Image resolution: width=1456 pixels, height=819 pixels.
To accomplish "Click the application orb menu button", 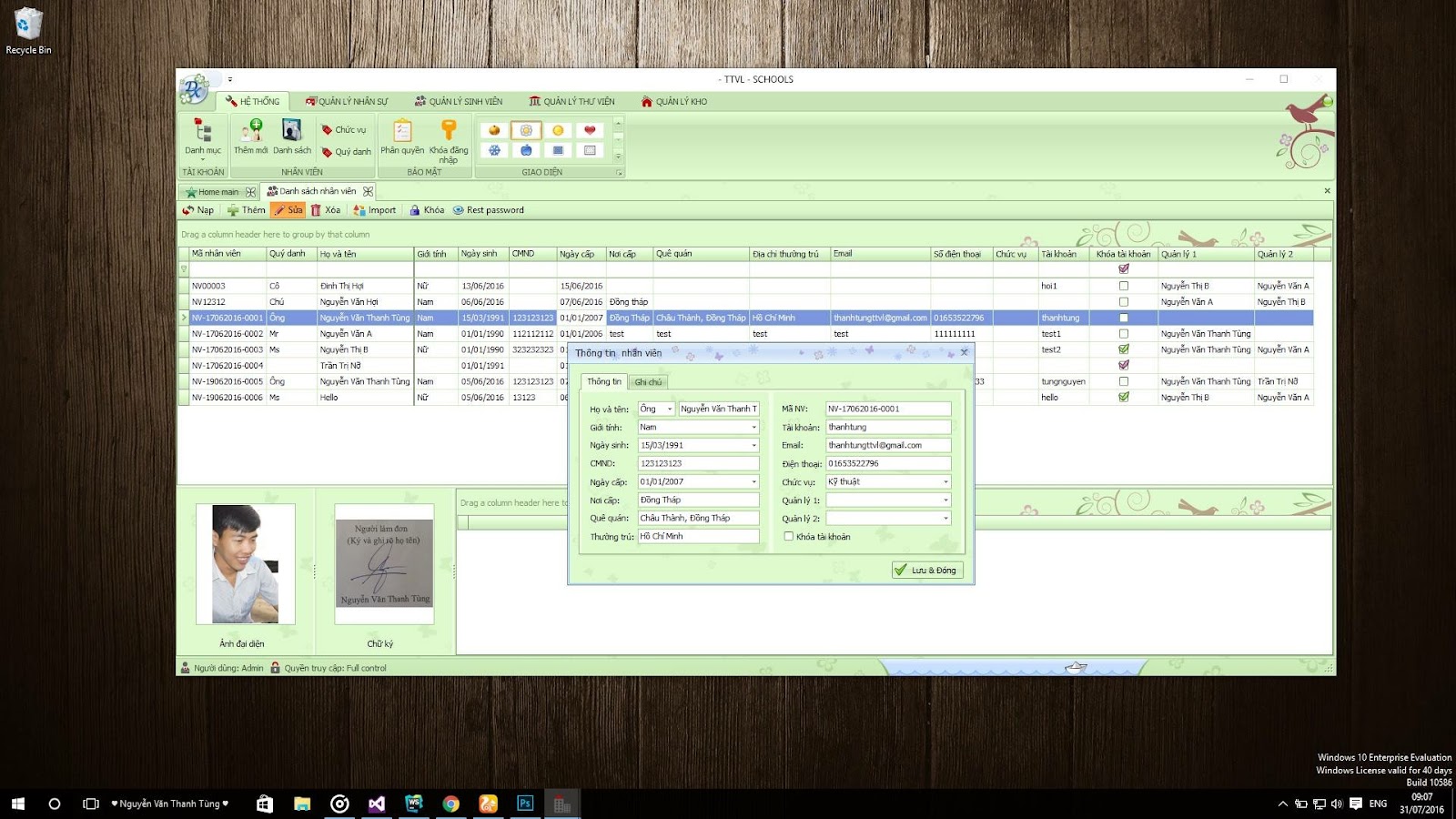I will click(x=194, y=88).
